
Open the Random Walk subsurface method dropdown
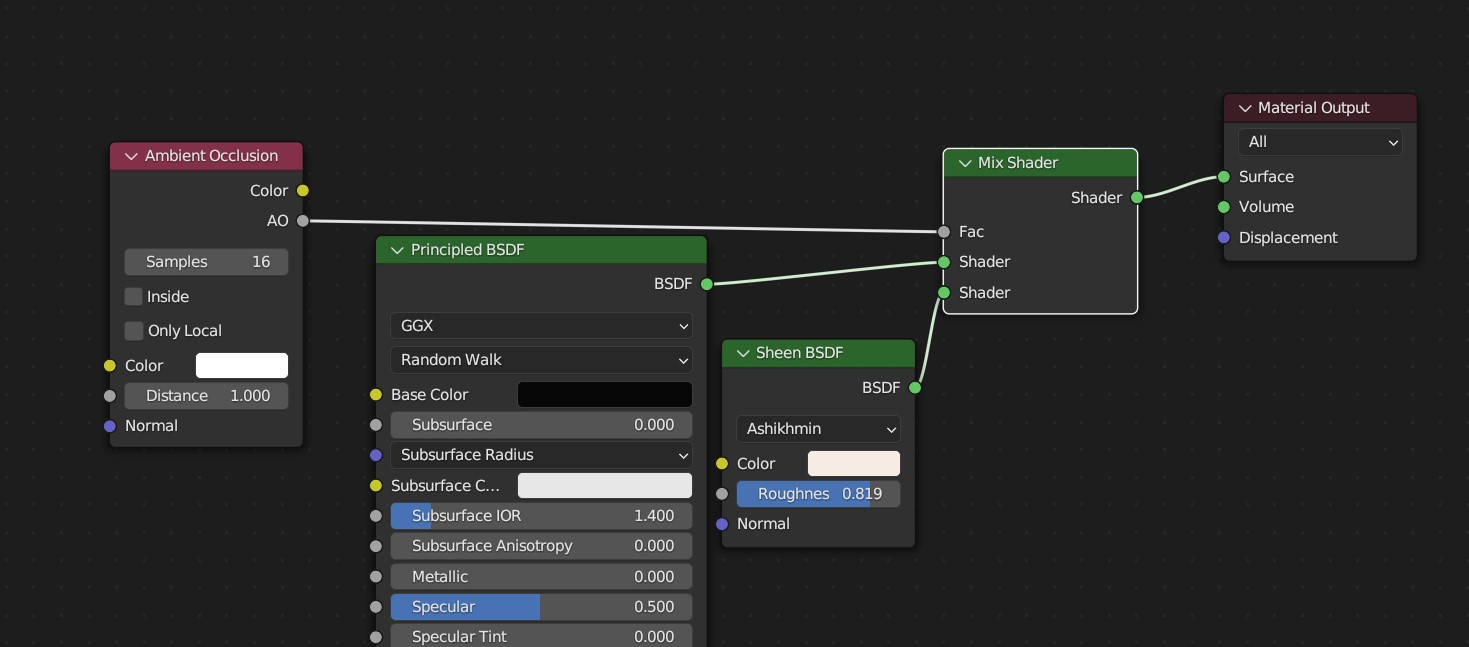[541, 360]
